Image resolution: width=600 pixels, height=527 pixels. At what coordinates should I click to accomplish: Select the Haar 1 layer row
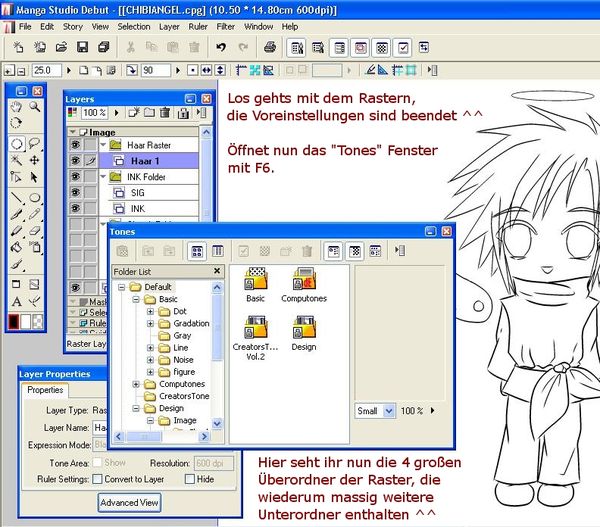148,161
